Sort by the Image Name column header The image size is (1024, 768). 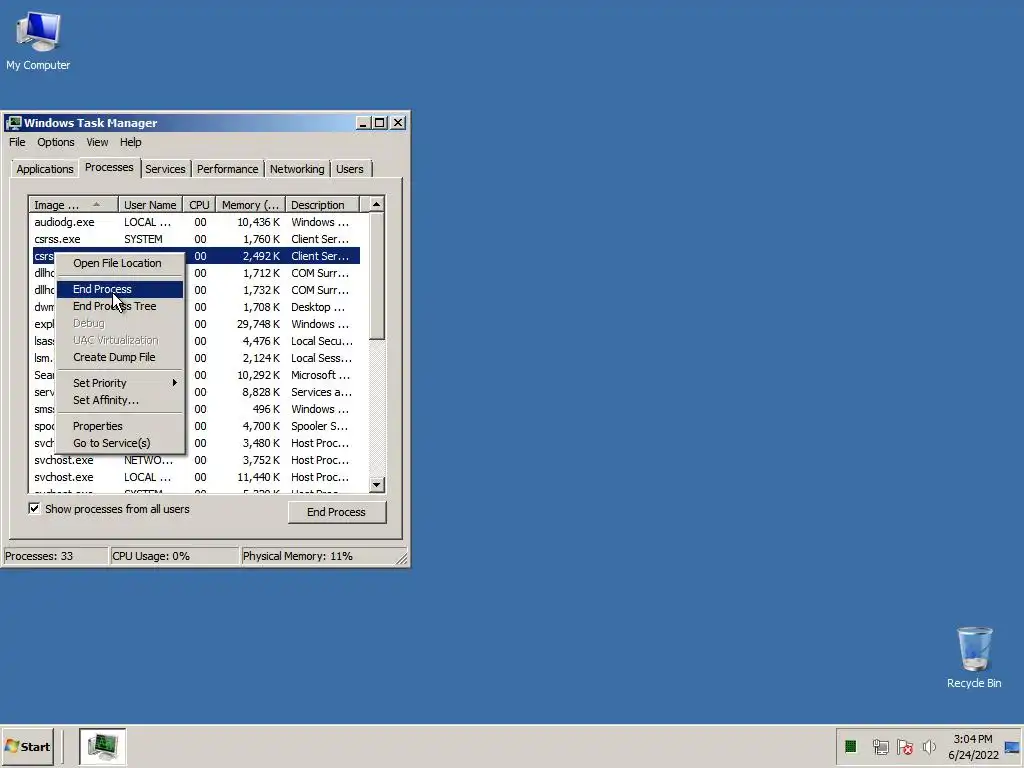pyautogui.click(x=73, y=204)
